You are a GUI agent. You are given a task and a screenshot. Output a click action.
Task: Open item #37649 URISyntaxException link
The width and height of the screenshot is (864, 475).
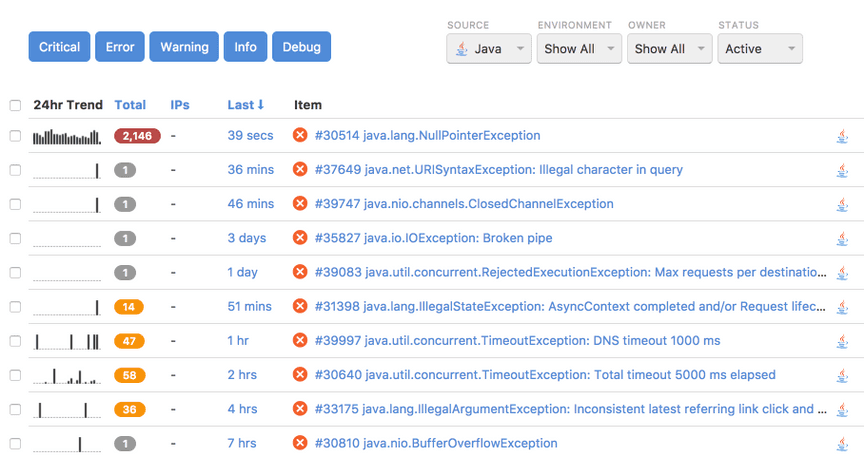point(498,170)
